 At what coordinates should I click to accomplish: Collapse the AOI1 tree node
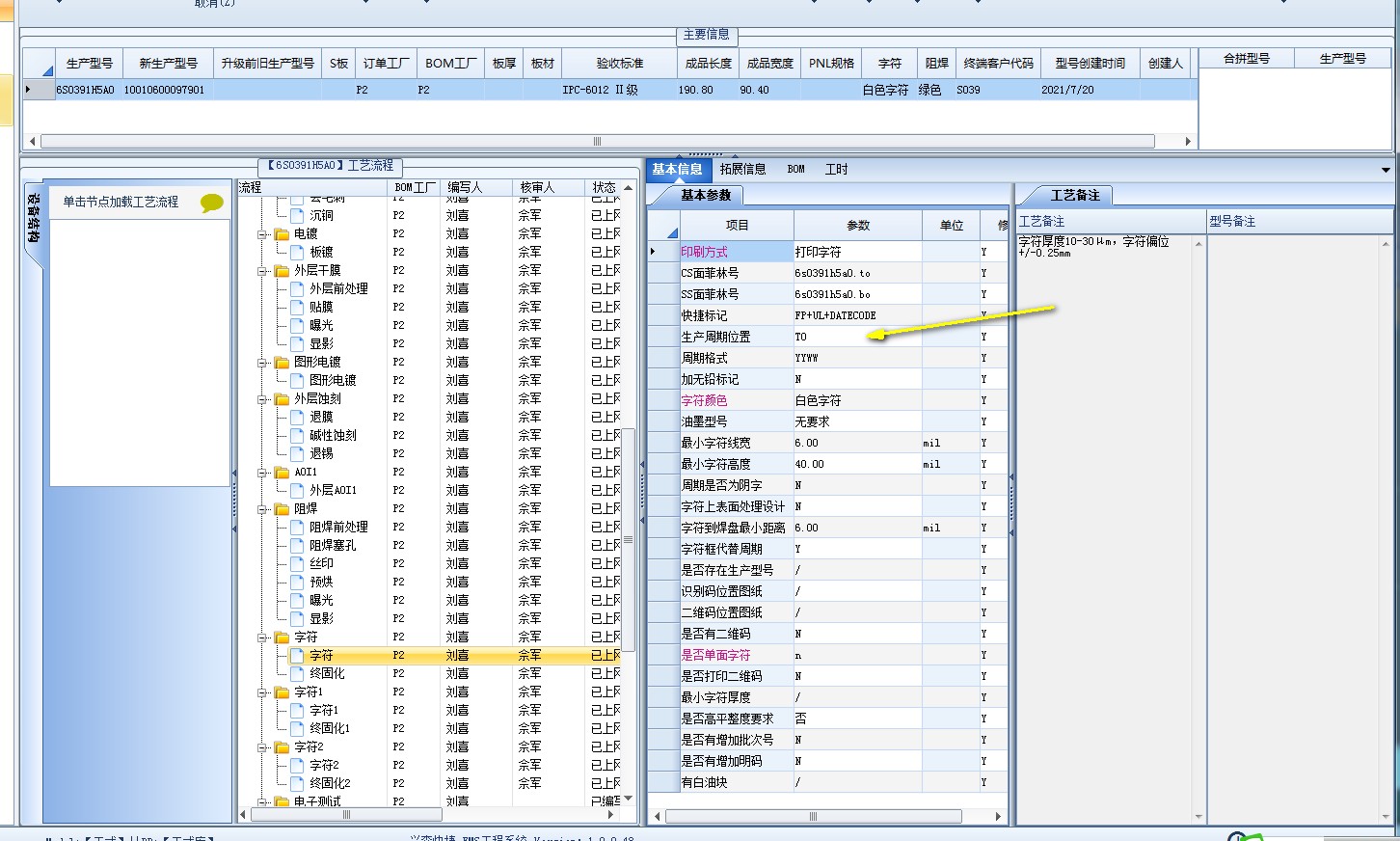pos(262,473)
